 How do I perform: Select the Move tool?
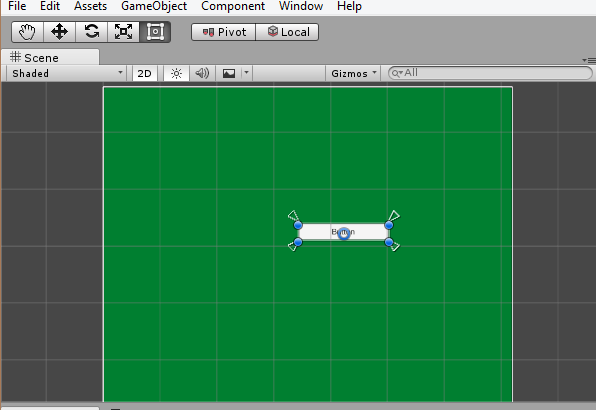click(60, 32)
